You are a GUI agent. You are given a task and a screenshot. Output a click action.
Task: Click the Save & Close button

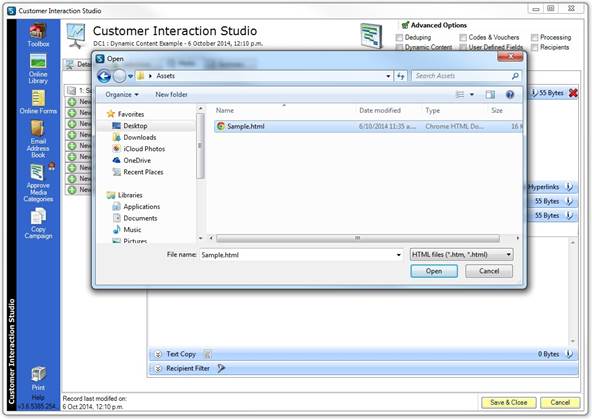tap(509, 402)
